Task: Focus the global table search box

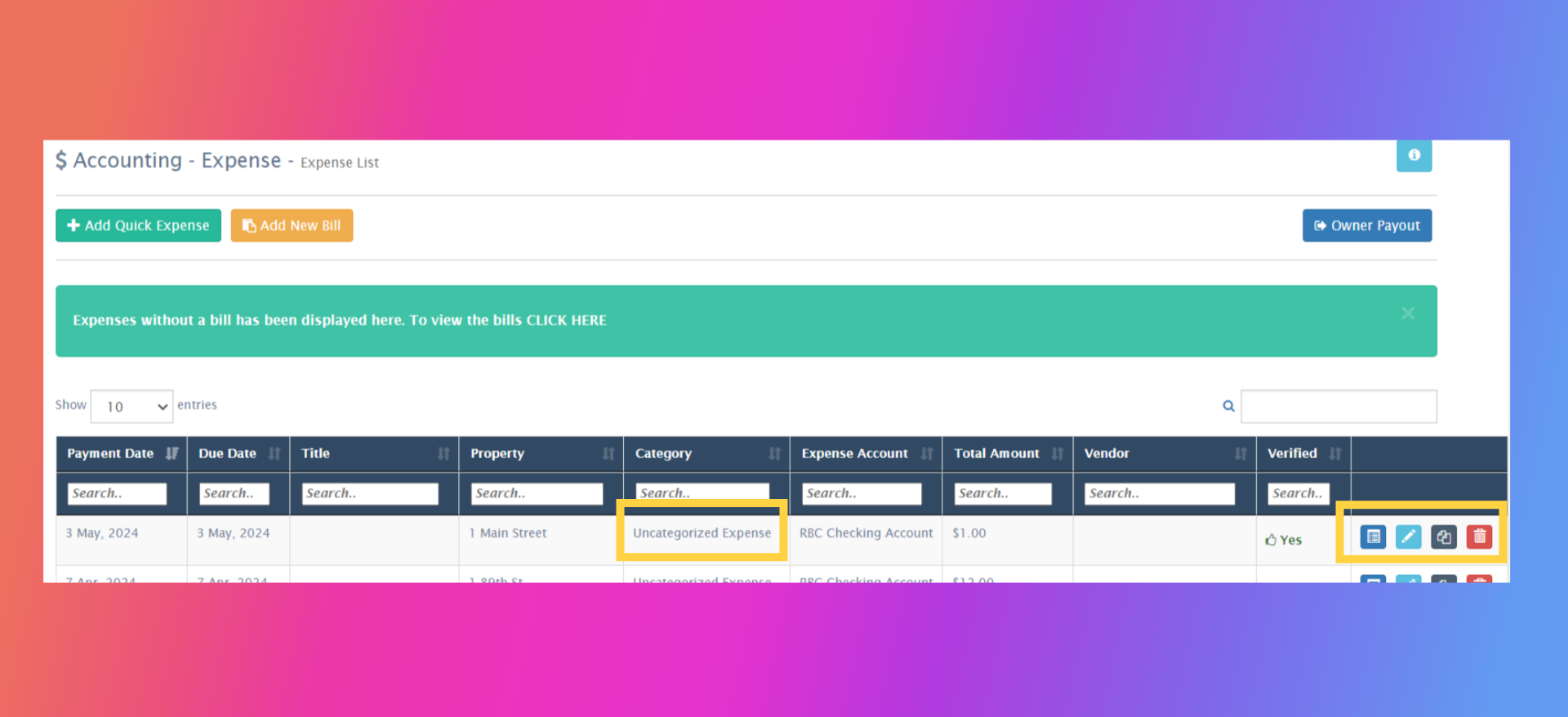Action: [x=1339, y=406]
